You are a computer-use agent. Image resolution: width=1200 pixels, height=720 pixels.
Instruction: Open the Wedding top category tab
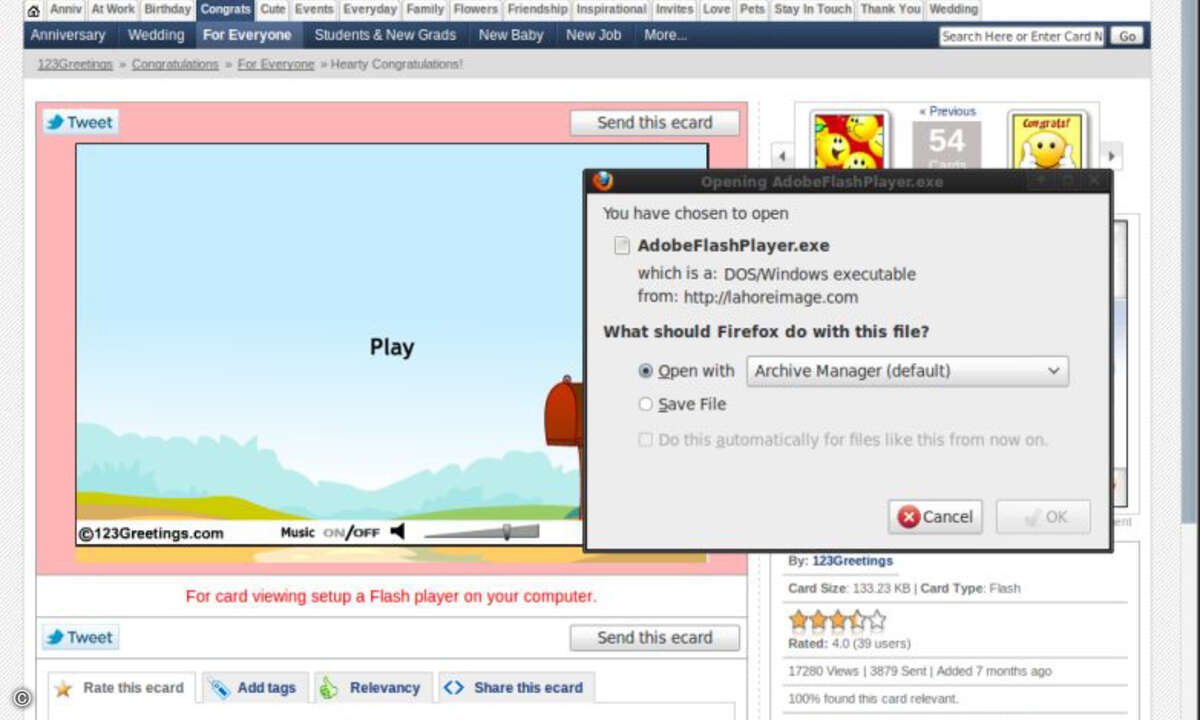[x=953, y=10]
